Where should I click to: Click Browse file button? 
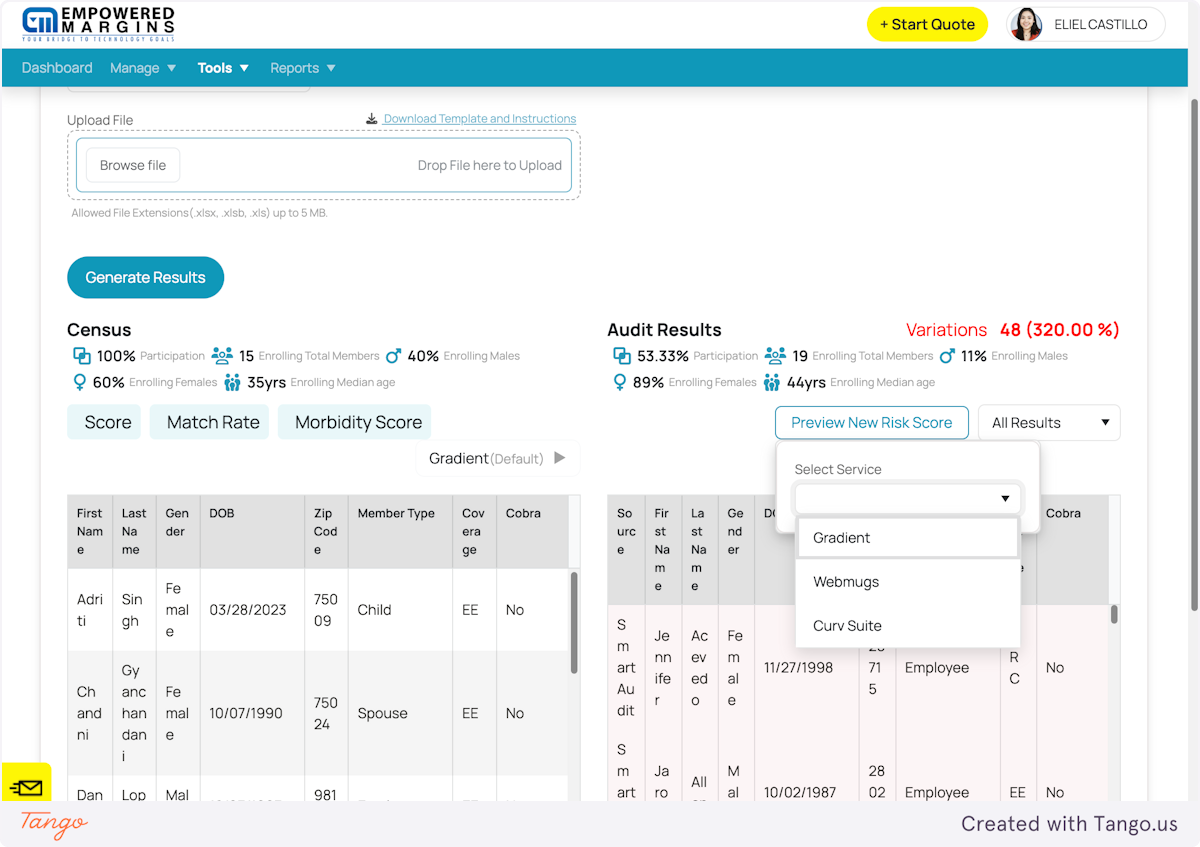coord(133,165)
